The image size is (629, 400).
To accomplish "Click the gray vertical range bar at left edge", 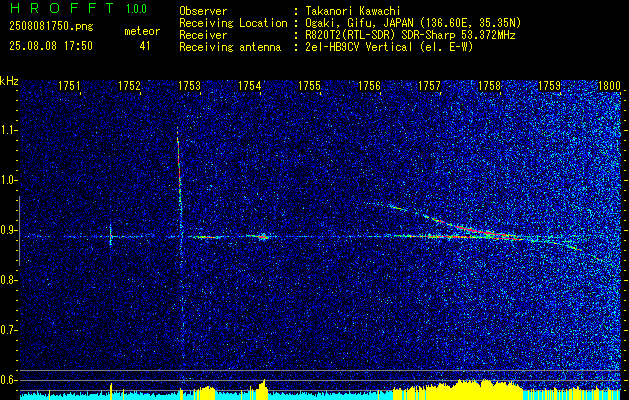I will point(19,231).
